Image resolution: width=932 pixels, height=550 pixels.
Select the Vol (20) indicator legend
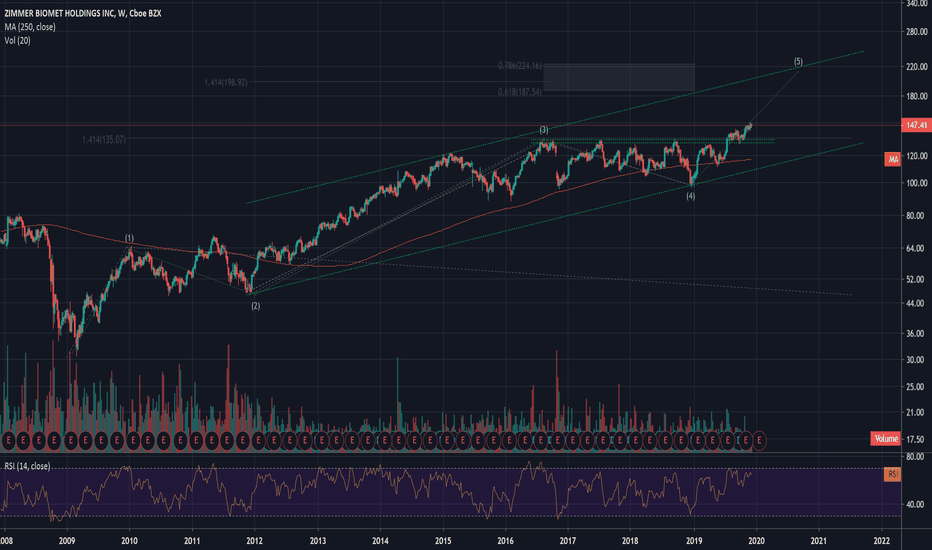click(17, 40)
